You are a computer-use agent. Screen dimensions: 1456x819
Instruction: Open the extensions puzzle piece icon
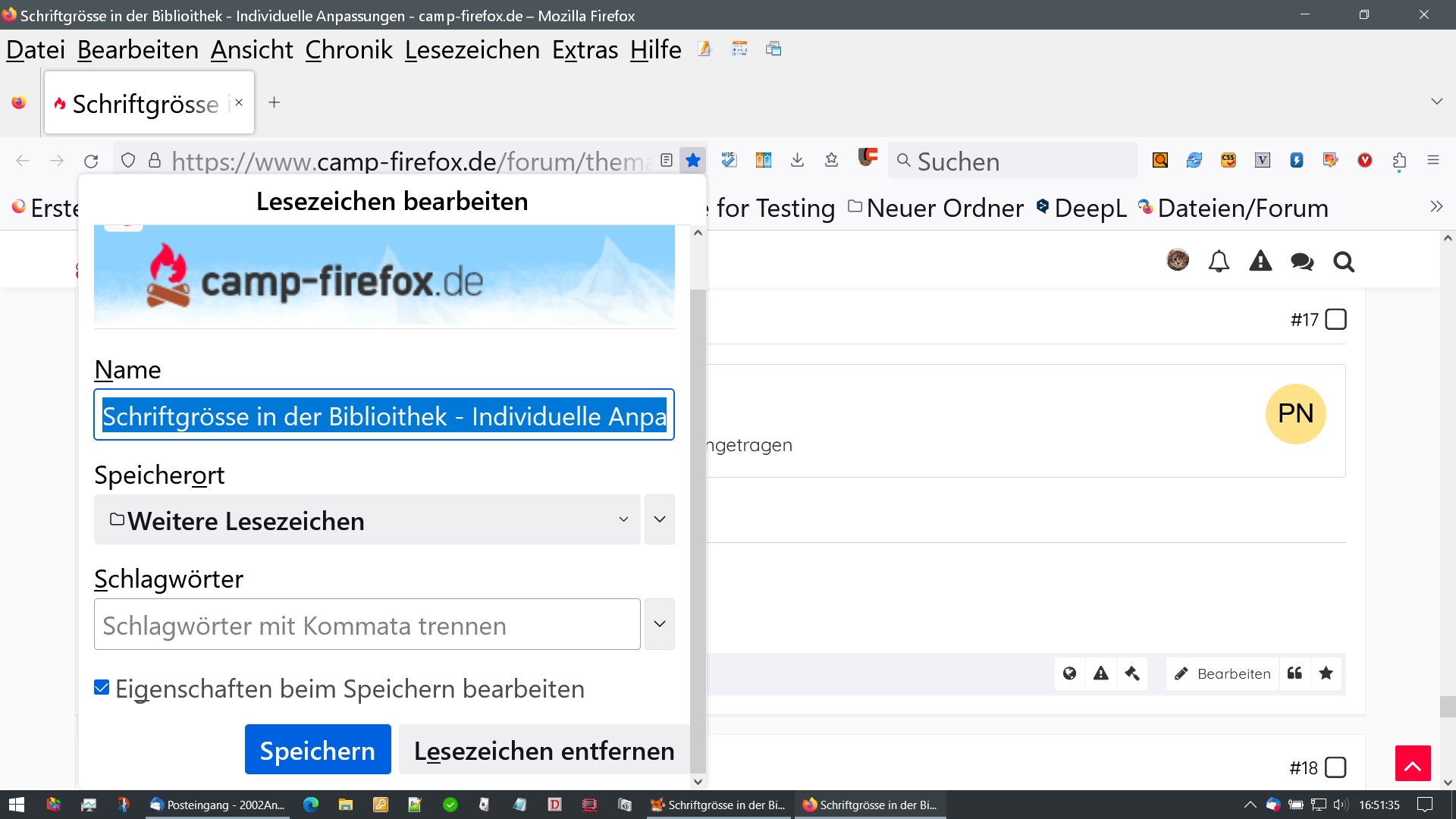tap(1399, 160)
